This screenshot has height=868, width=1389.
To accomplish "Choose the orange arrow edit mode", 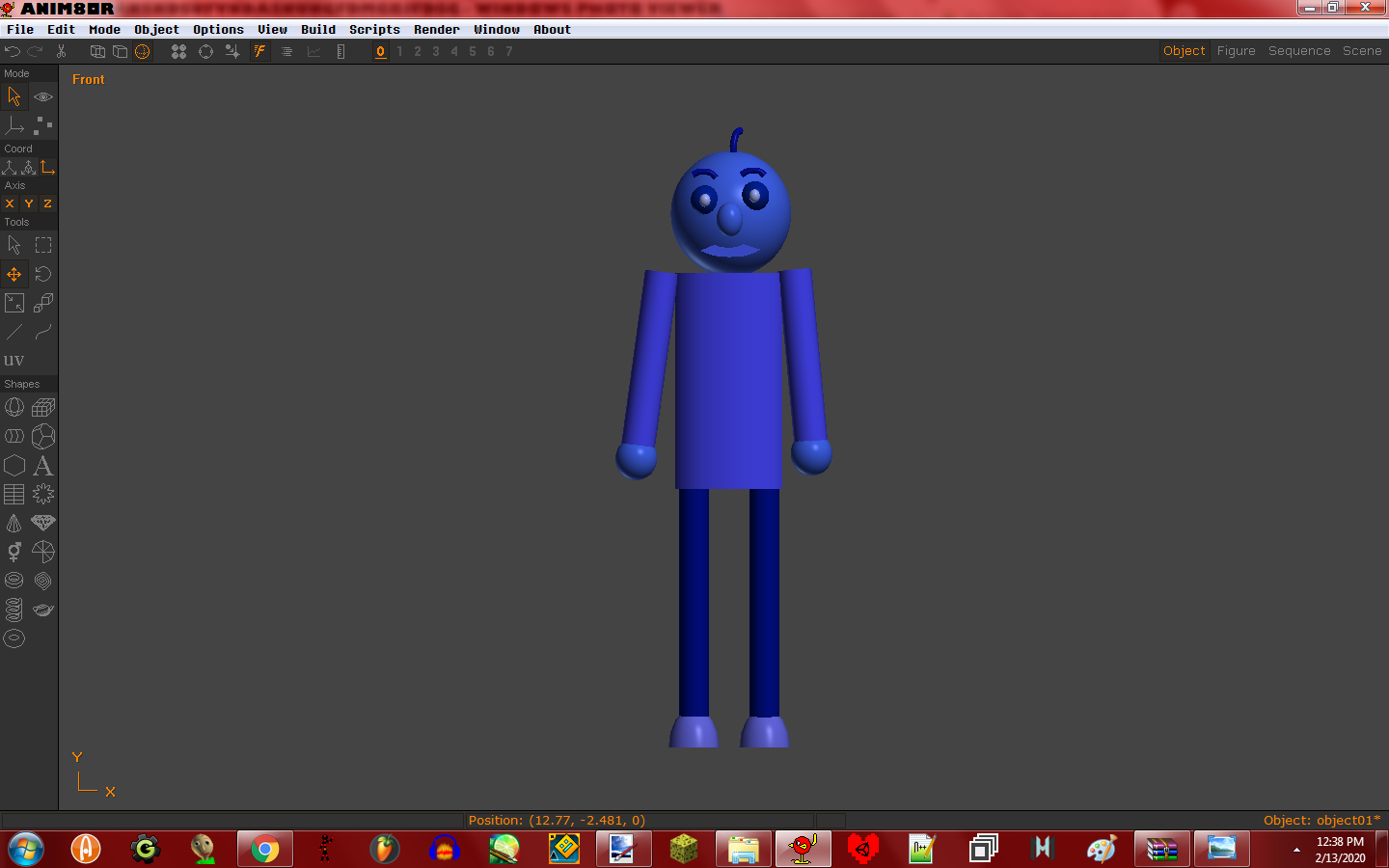I will click(14, 96).
